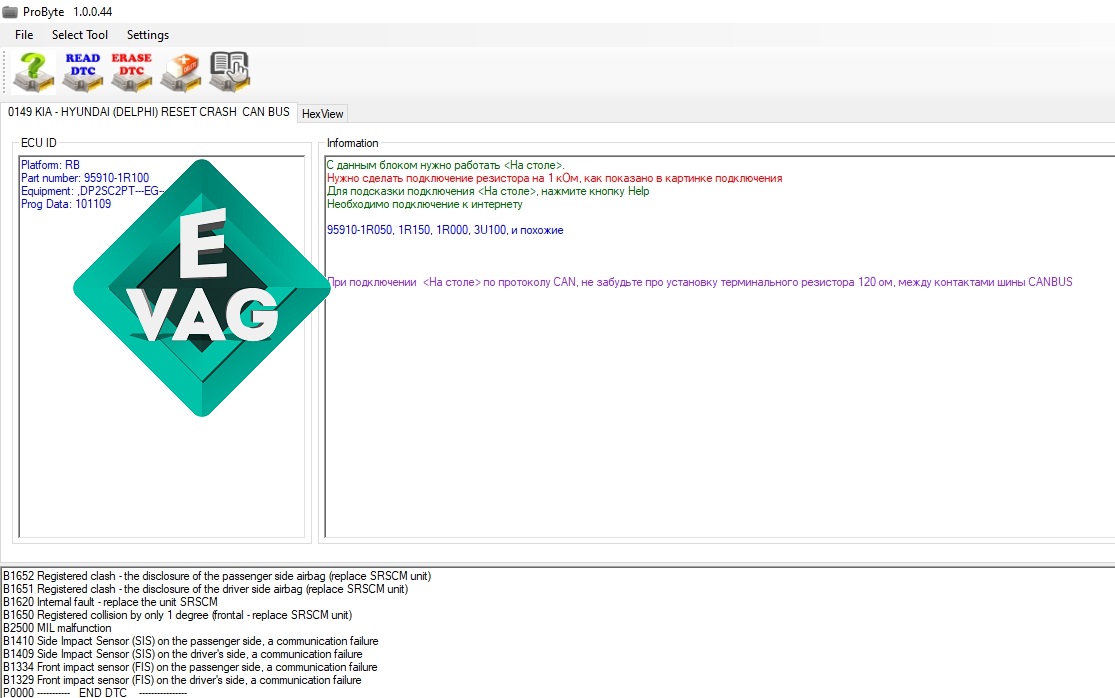Image resolution: width=1115 pixels, height=698 pixels.
Task: Click the B1329 driver's Front impact sensor line
Action: coord(182,680)
